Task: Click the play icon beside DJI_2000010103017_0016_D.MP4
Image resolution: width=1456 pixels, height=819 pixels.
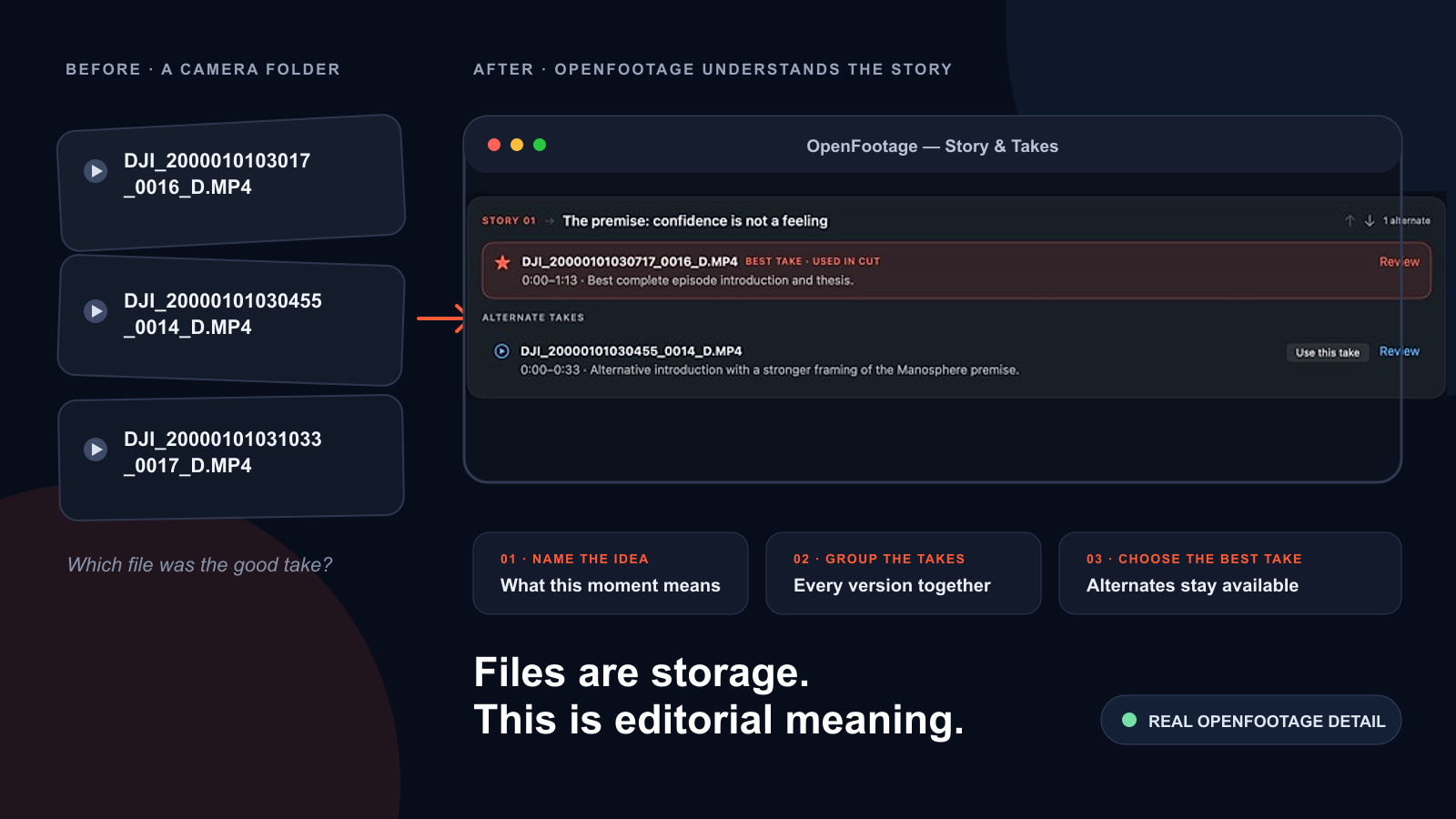Action: (96, 171)
